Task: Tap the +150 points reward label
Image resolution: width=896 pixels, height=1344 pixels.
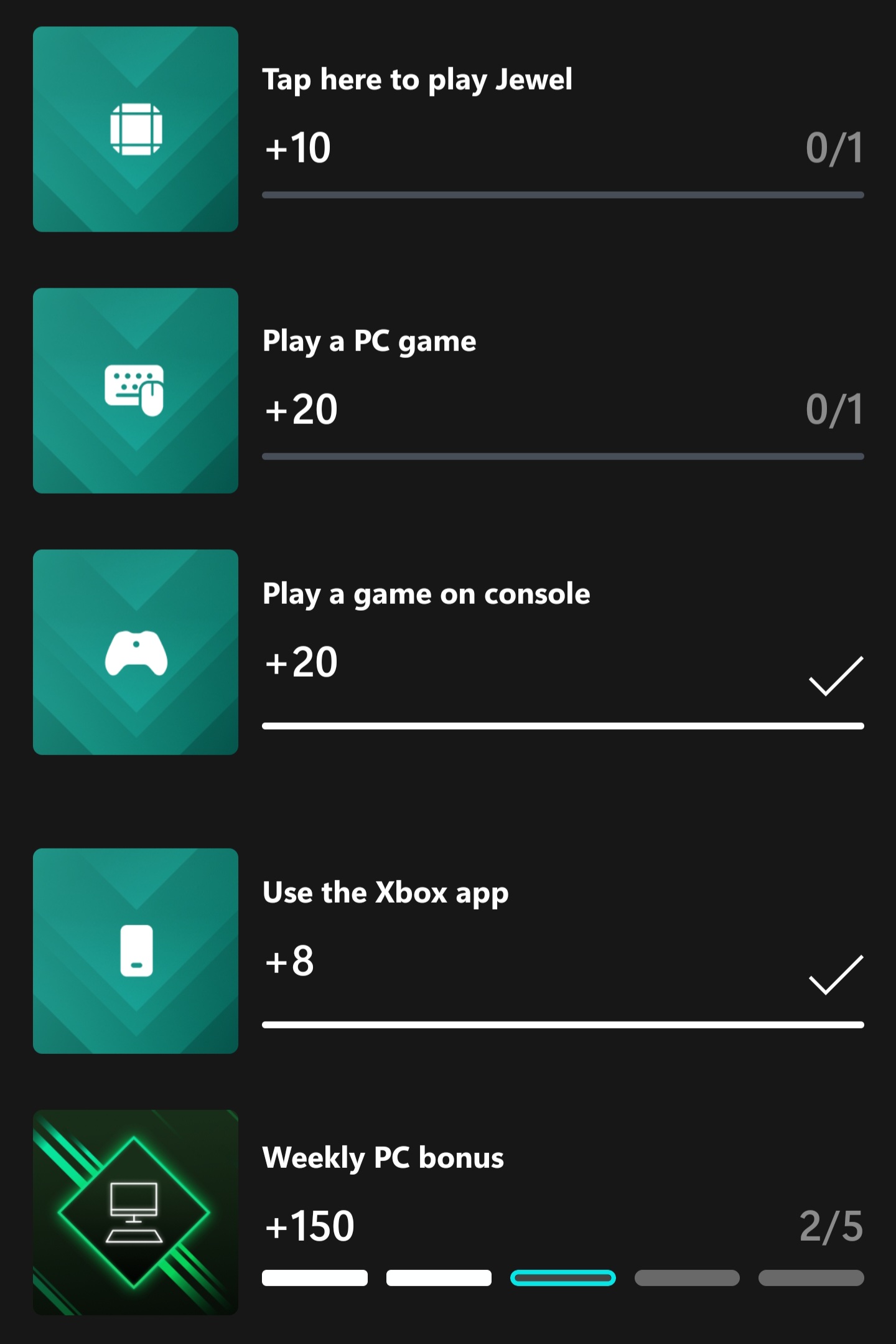Action: click(x=309, y=1226)
